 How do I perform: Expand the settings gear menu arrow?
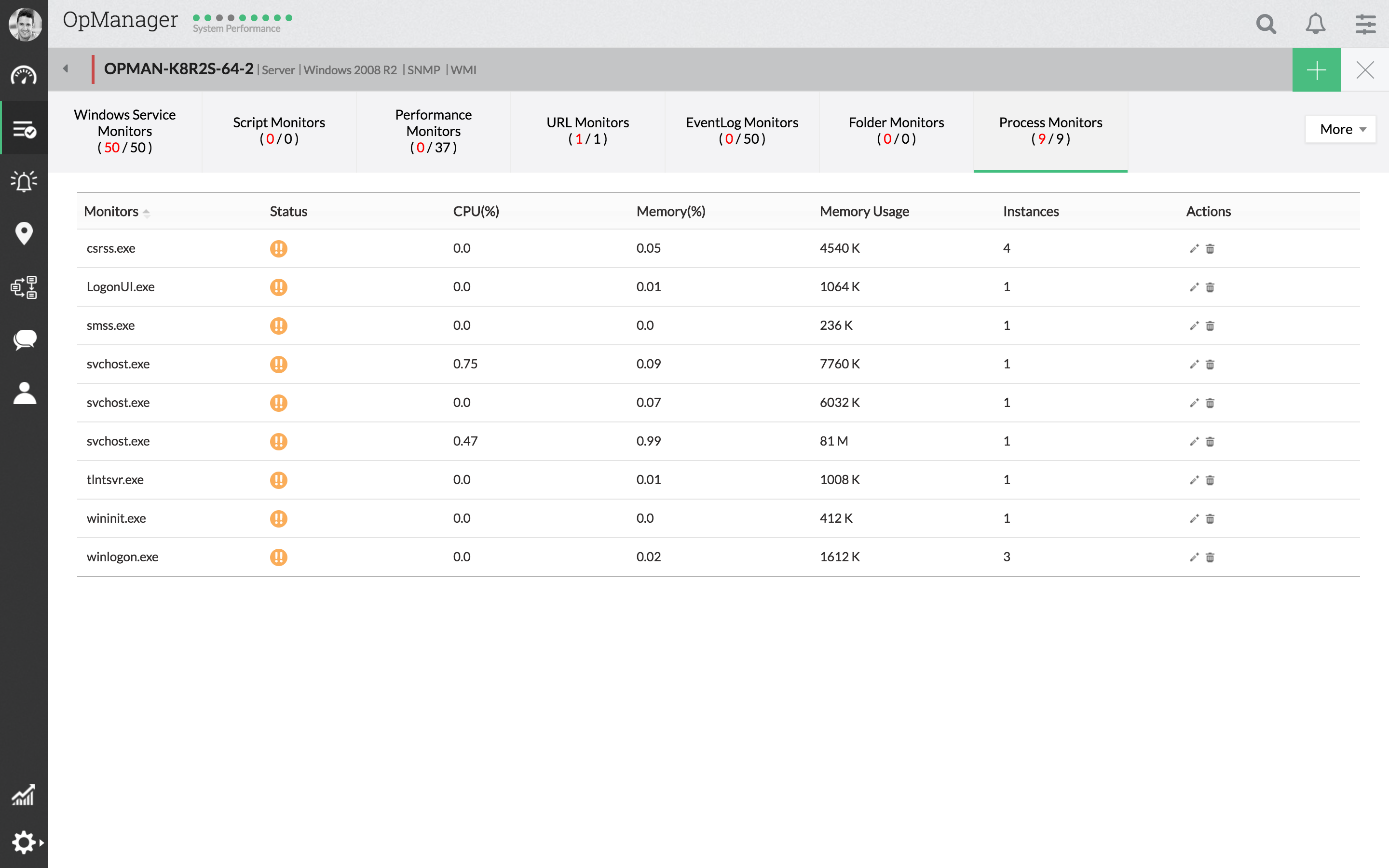[41, 843]
